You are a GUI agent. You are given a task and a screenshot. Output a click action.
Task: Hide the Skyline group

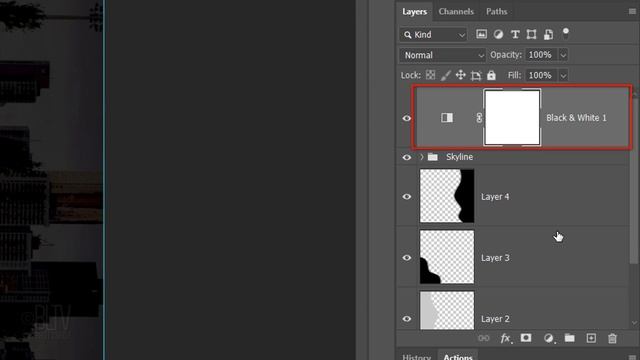tap(407, 157)
